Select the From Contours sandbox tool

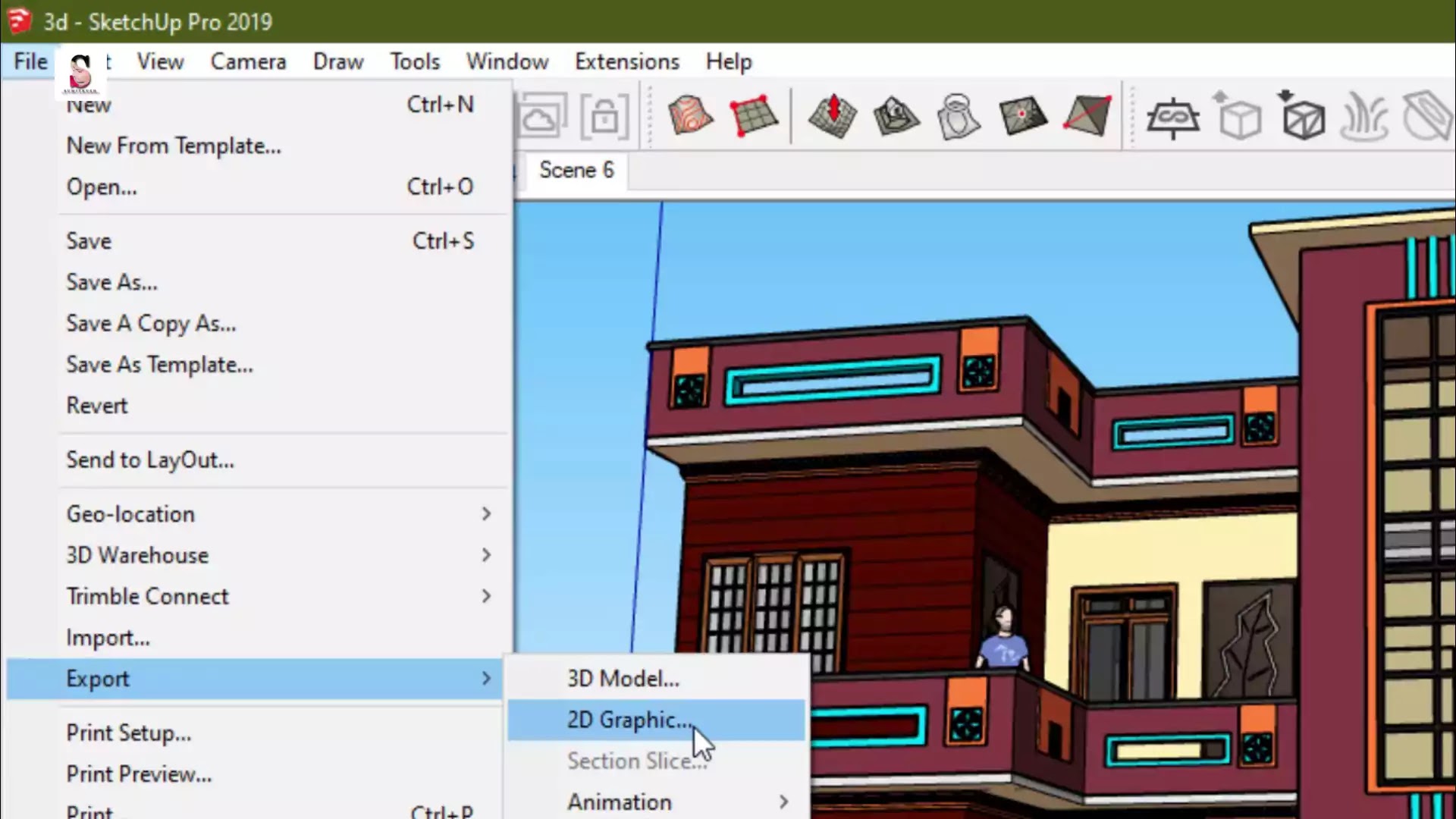click(x=689, y=116)
